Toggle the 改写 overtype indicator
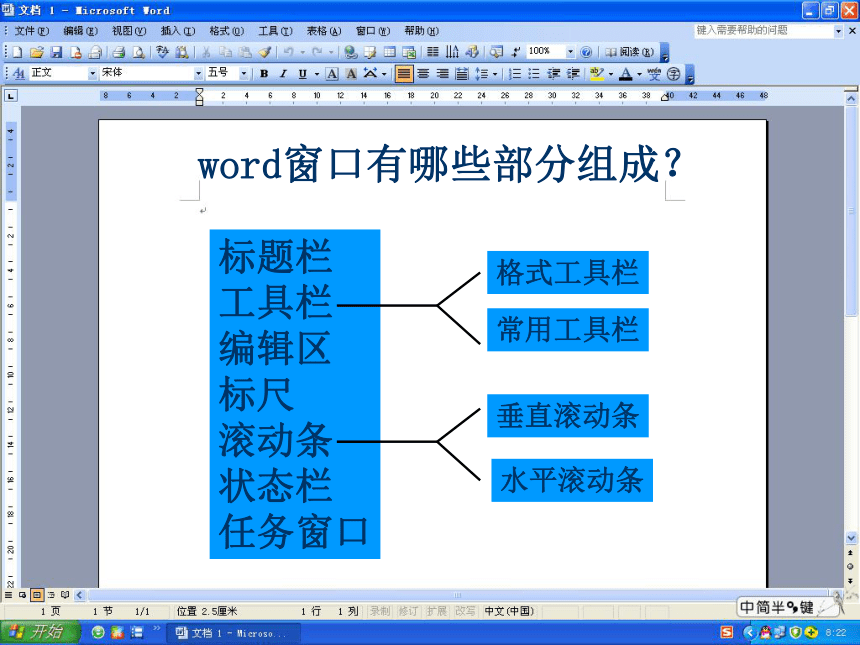 pos(465,611)
